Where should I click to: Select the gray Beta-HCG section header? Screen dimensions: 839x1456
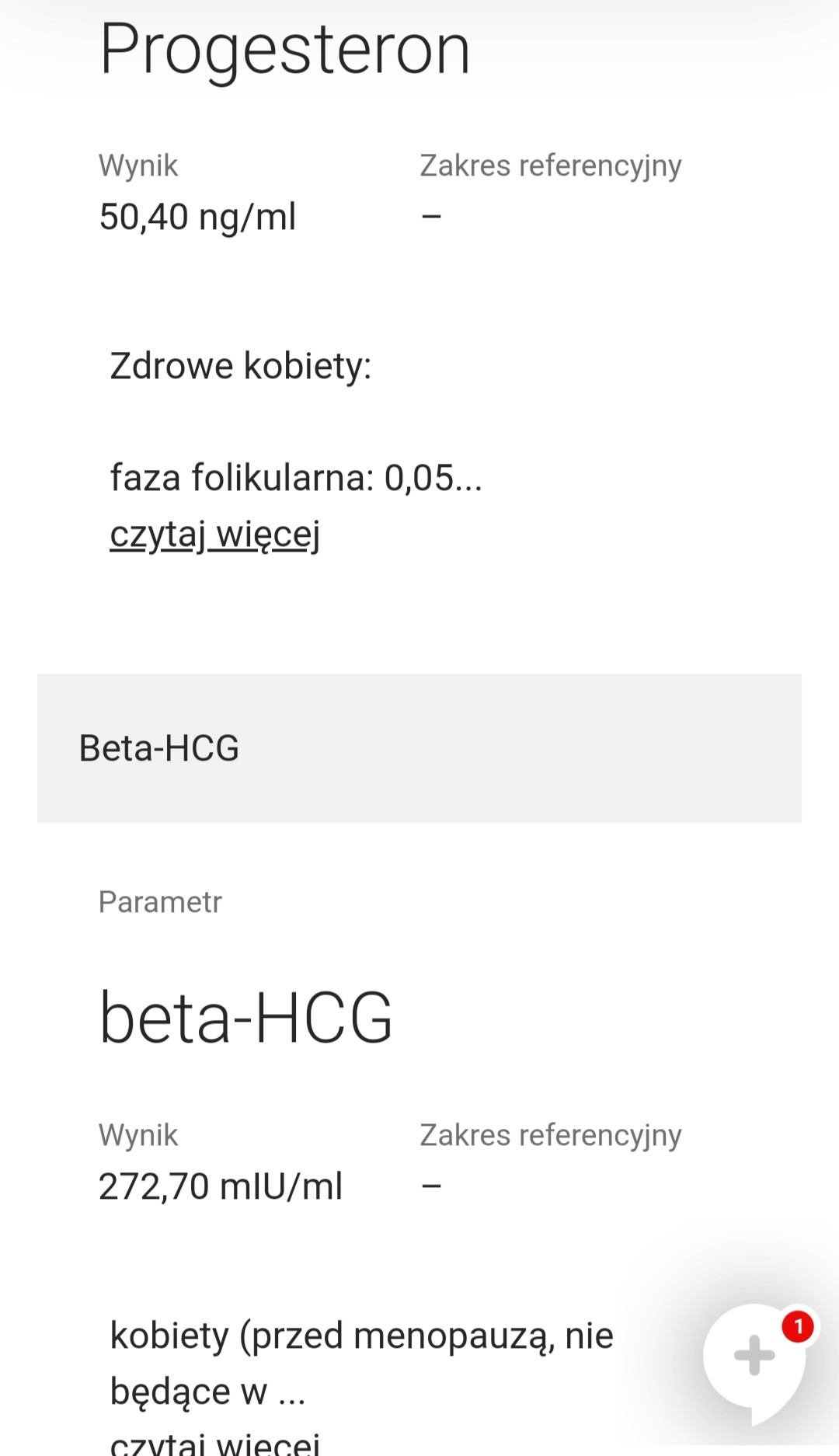click(419, 748)
